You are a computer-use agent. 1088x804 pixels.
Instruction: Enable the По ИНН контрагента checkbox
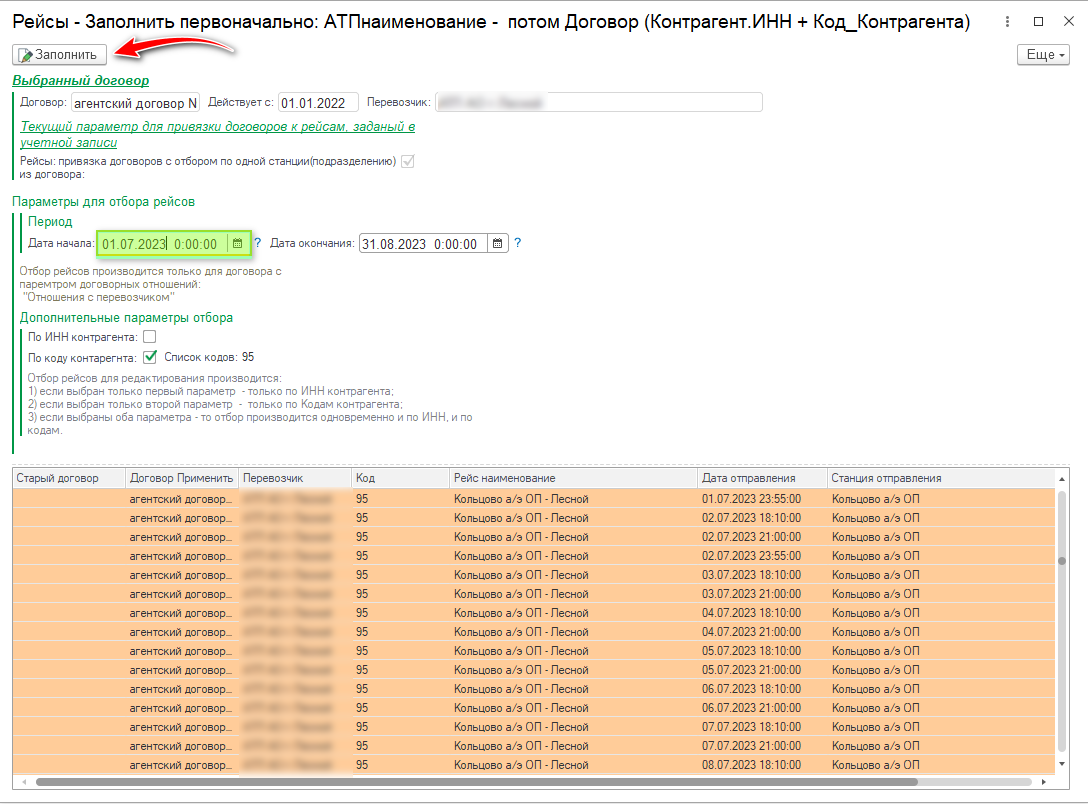pyautogui.click(x=150, y=337)
